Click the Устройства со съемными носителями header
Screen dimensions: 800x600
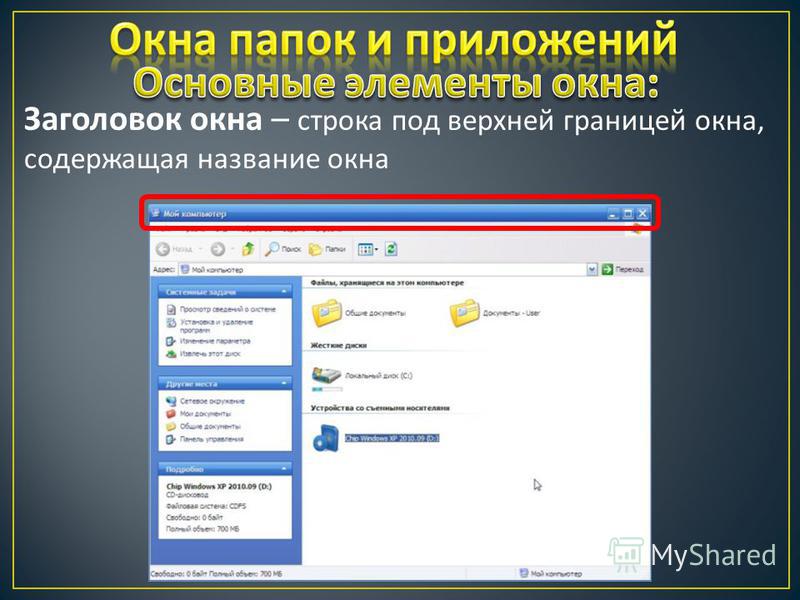pyautogui.click(x=380, y=408)
